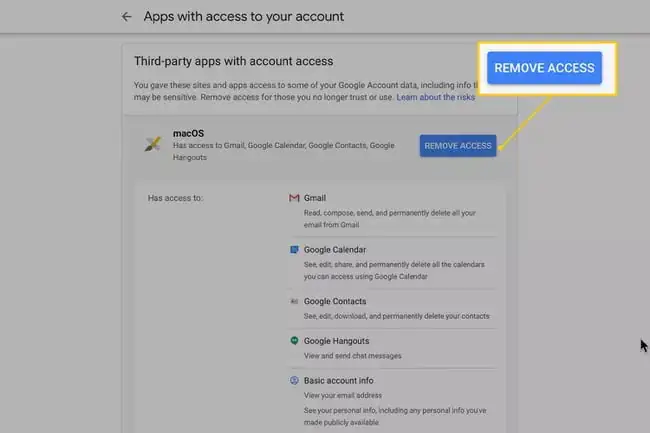The width and height of the screenshot is (650, 433).
Task: Click the green Google Hangouts icon
Action: 294,341
